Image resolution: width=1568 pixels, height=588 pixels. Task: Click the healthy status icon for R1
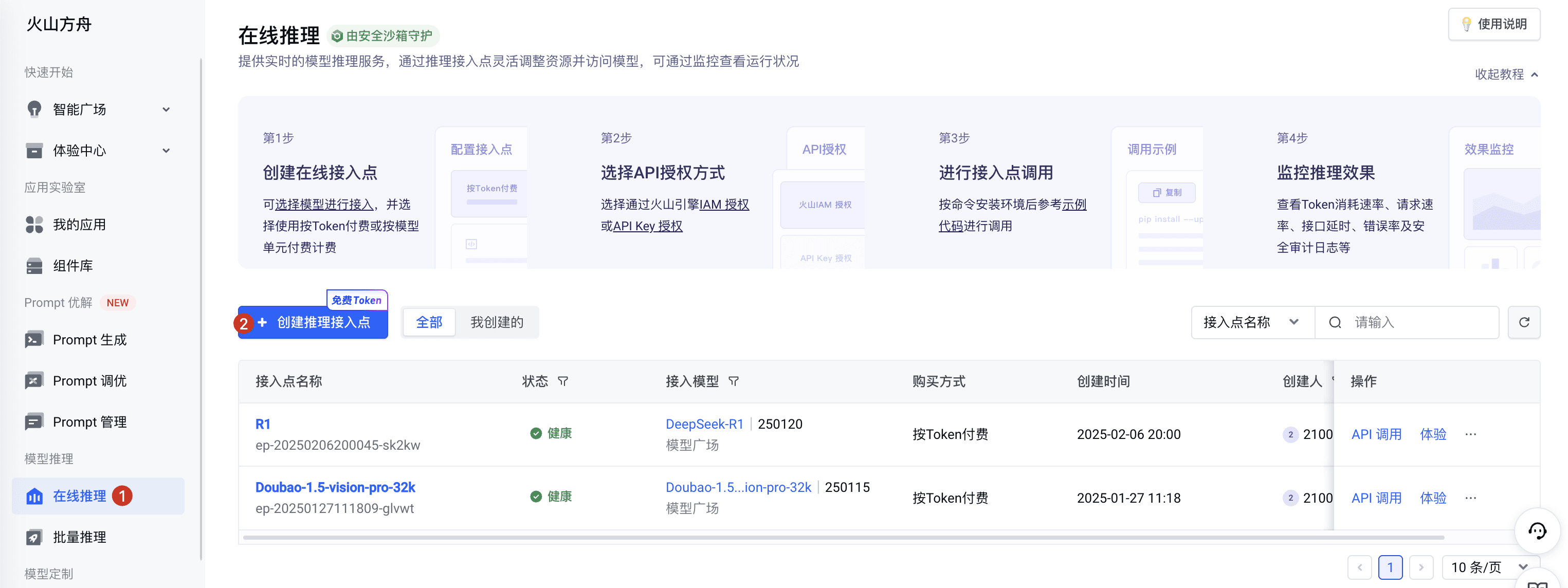tap(536, 433)
